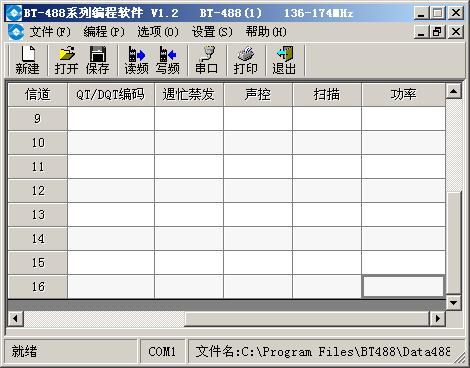Minimize the inner document window
Screen dimensions: 470x368
click(422, 32)
